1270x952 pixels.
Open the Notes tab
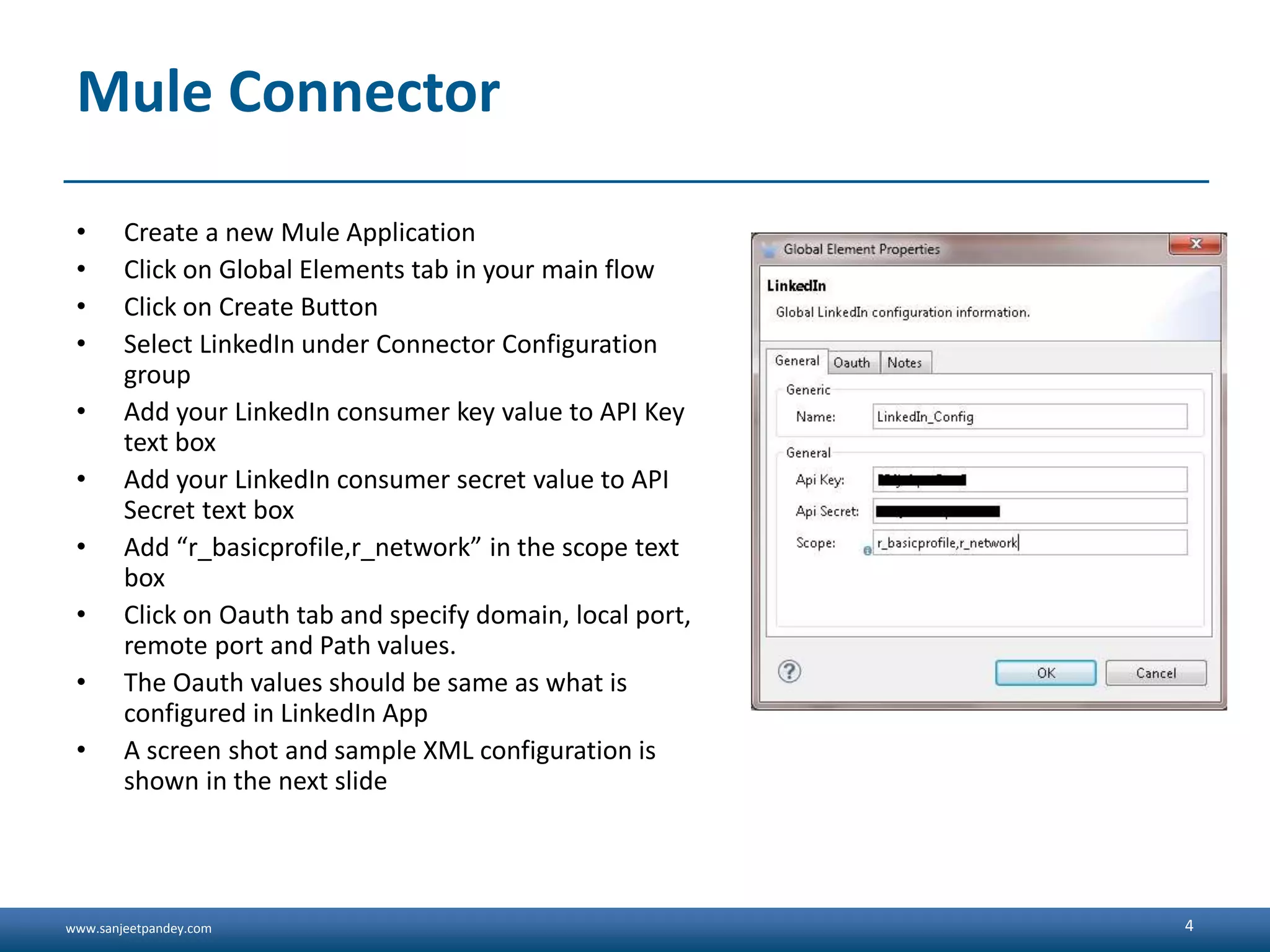(905, 363)
